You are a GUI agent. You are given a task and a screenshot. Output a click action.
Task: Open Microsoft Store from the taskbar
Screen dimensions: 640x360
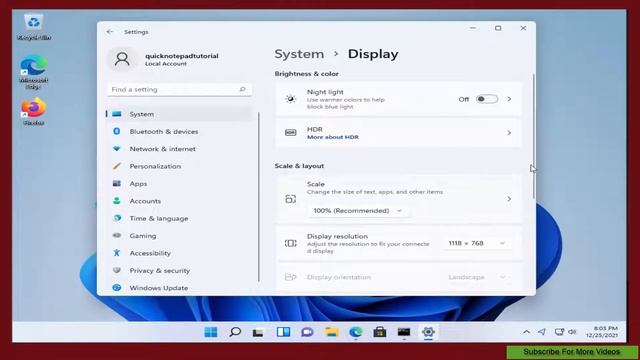[x=380, y=332]
